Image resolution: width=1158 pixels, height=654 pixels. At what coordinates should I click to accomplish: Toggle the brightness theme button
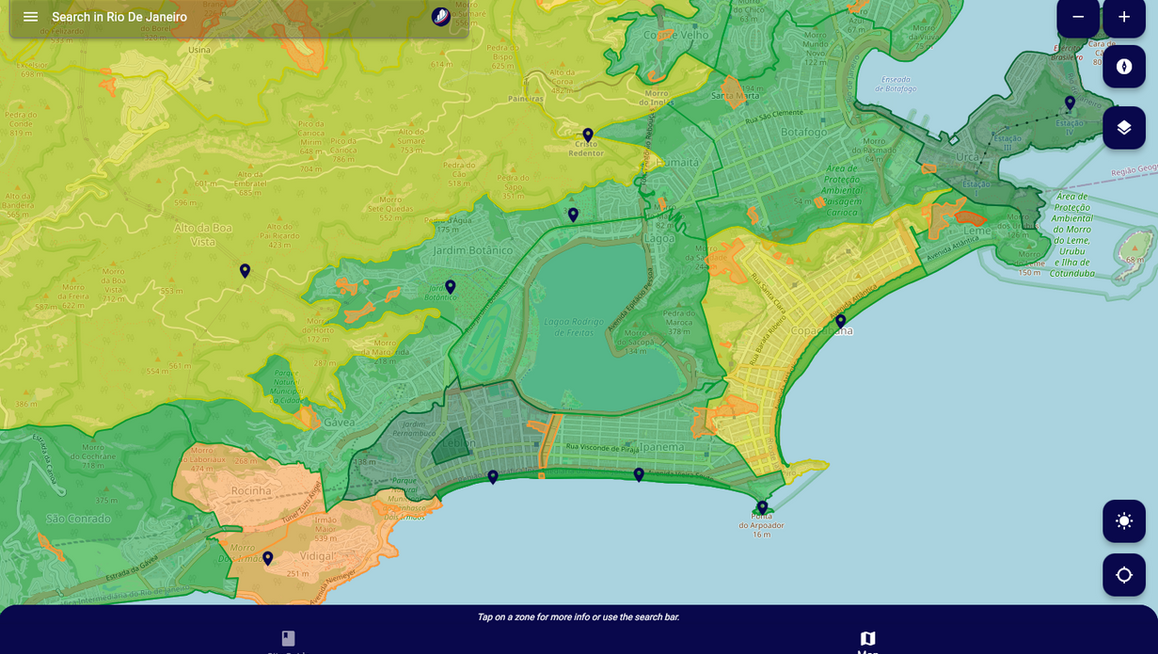[x=1124, y=521]
